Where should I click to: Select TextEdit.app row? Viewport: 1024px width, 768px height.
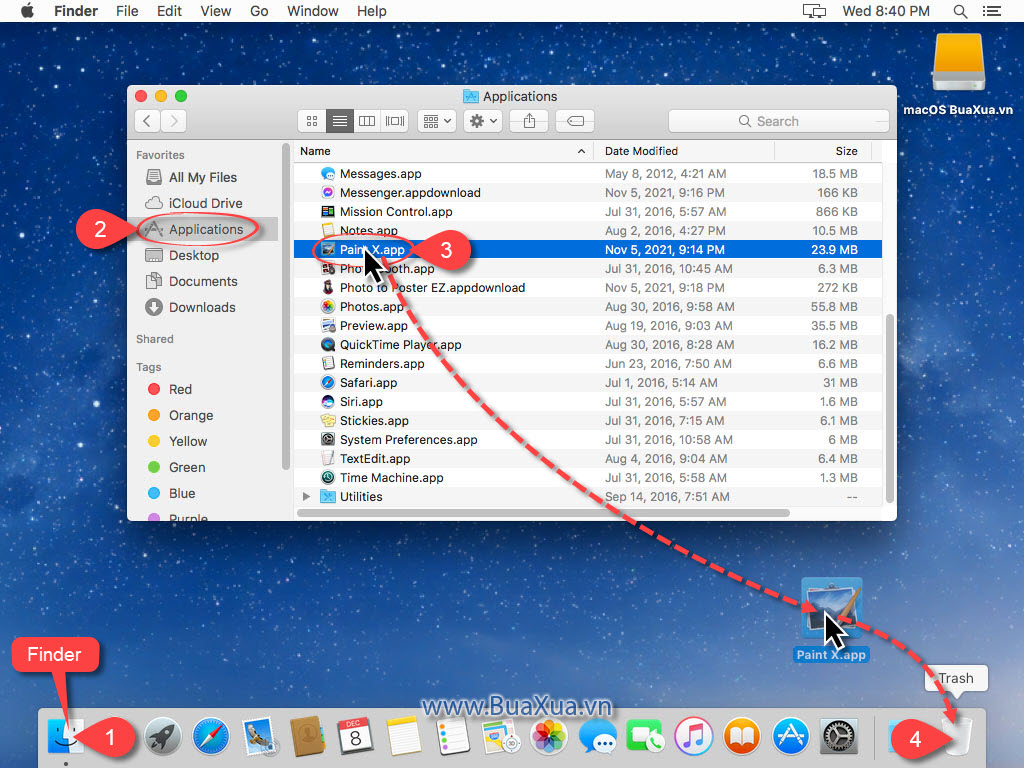(x=588, y=458)
